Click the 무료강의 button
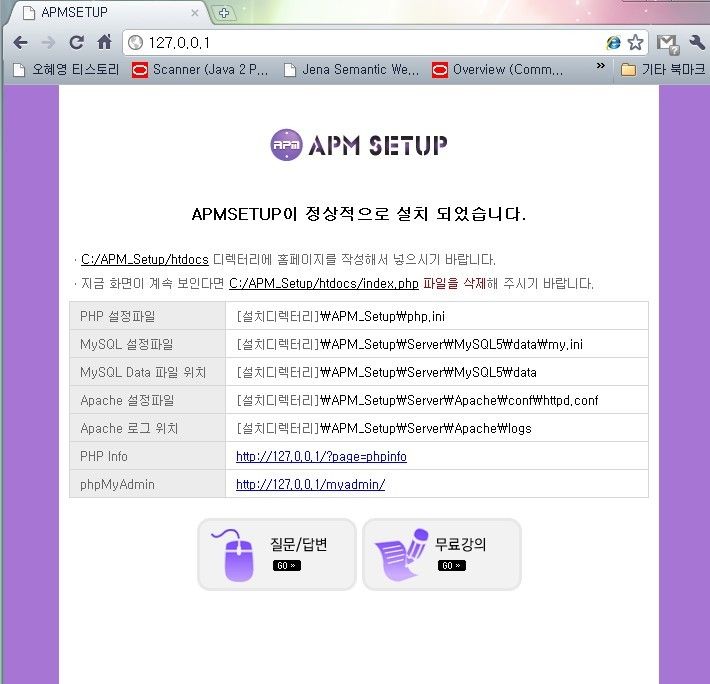 coord(442,554)
